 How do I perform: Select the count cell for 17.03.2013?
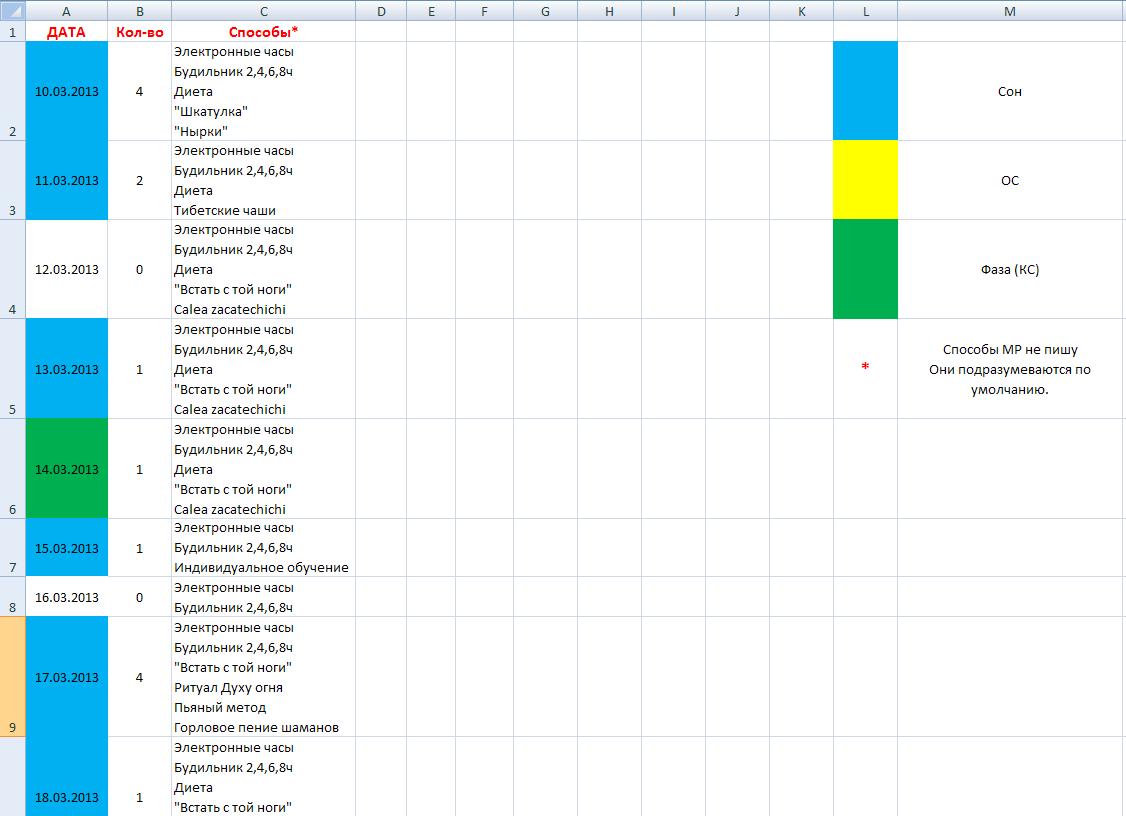pos(139,677)
